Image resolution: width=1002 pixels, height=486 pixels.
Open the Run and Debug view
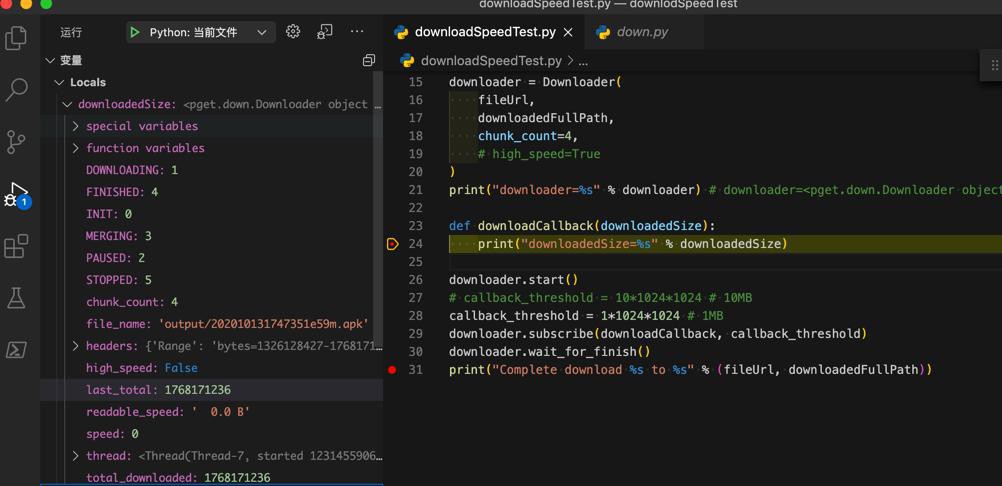click(16, 194)
